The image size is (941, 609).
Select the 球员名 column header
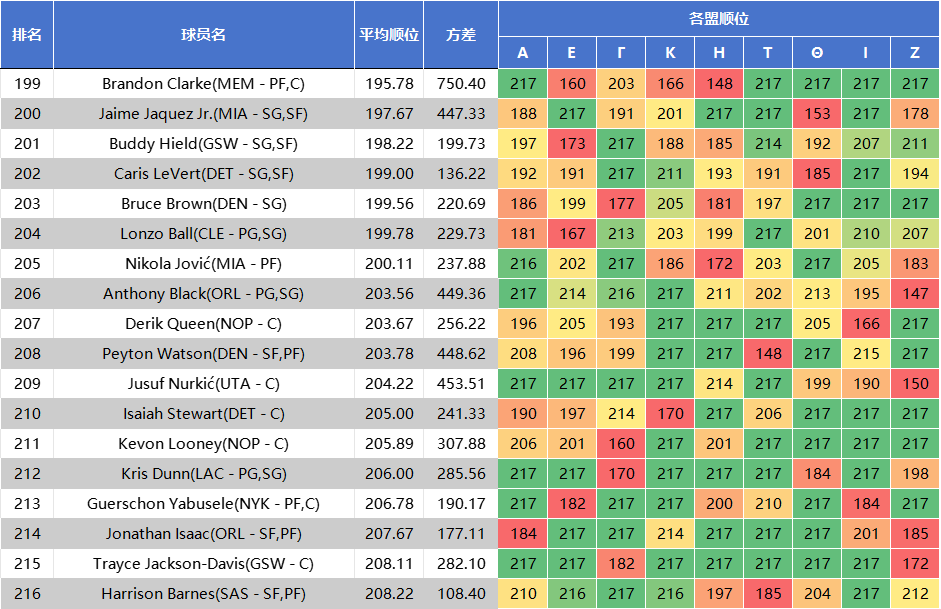[x=204, y=34]
